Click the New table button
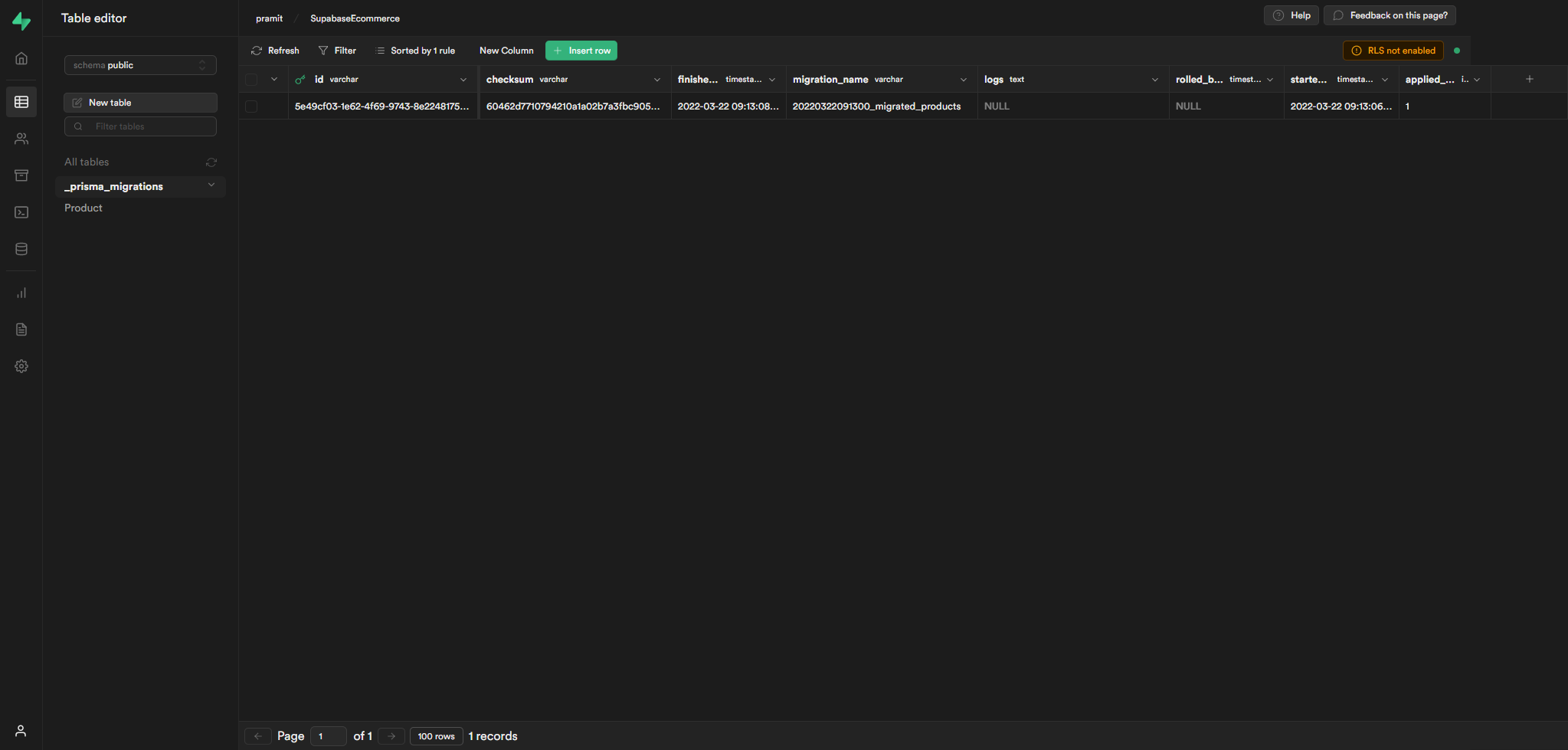Image resolution: width=1568 pixels, height=750 pixels. coord(140,103)
